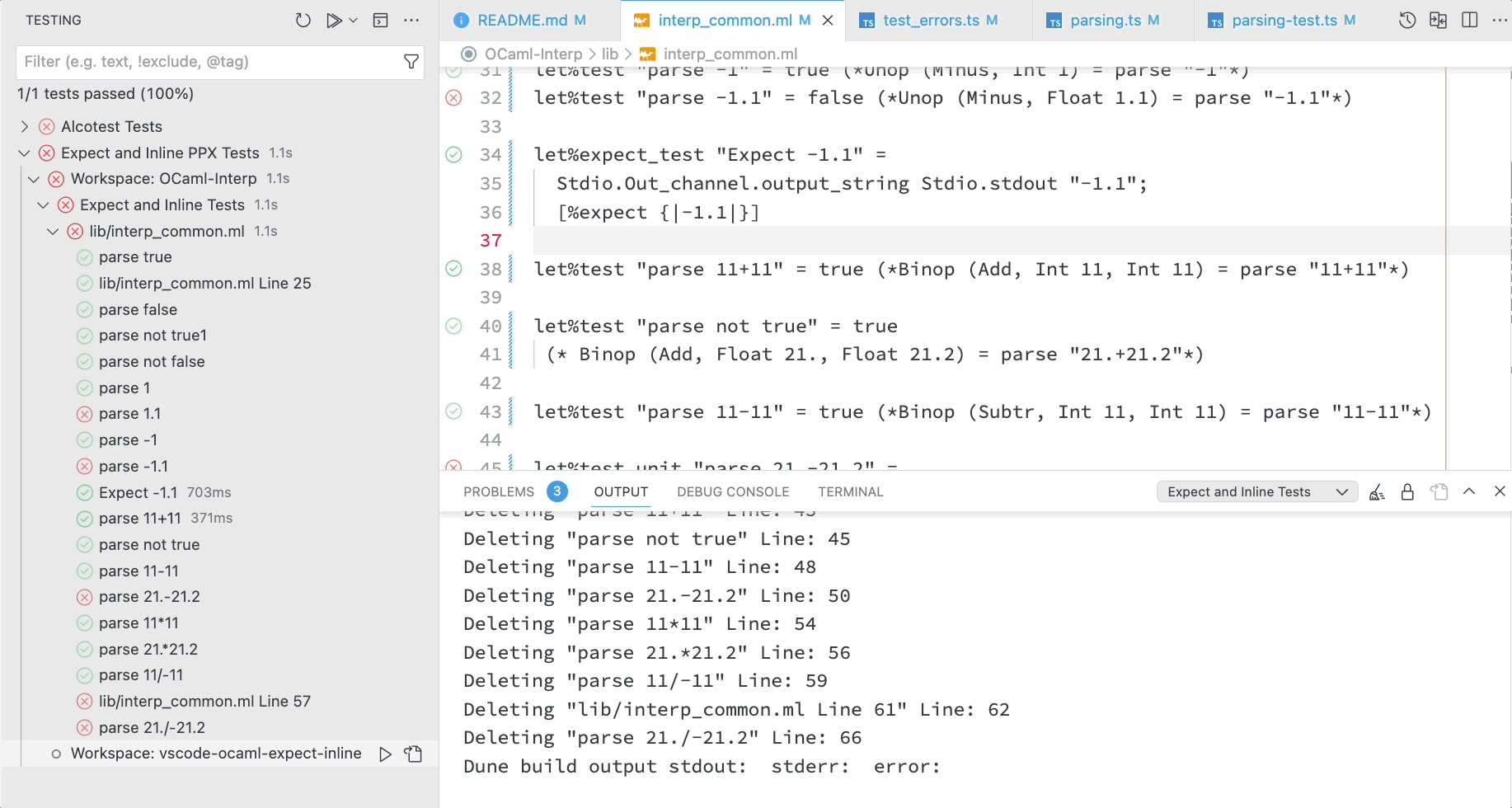Expand the Alcotest Tests tree node
This screenshot has height=808, width=1512.
pos(24,126)
